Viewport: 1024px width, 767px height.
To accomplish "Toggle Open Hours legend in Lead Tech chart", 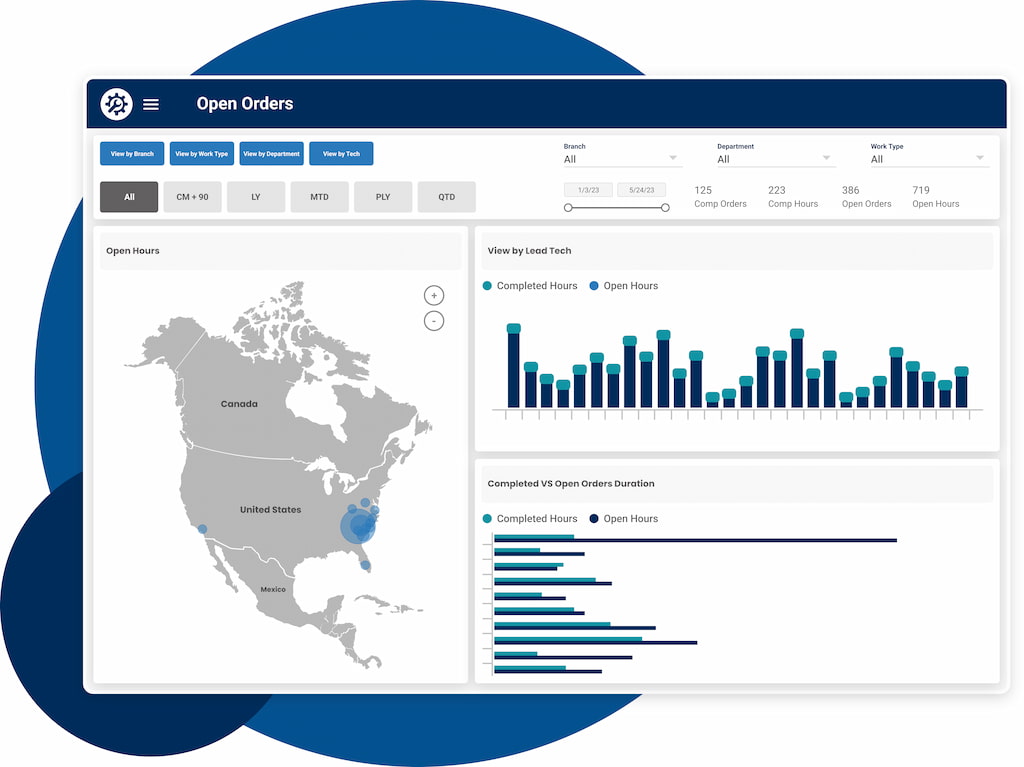I will [623, 286].
